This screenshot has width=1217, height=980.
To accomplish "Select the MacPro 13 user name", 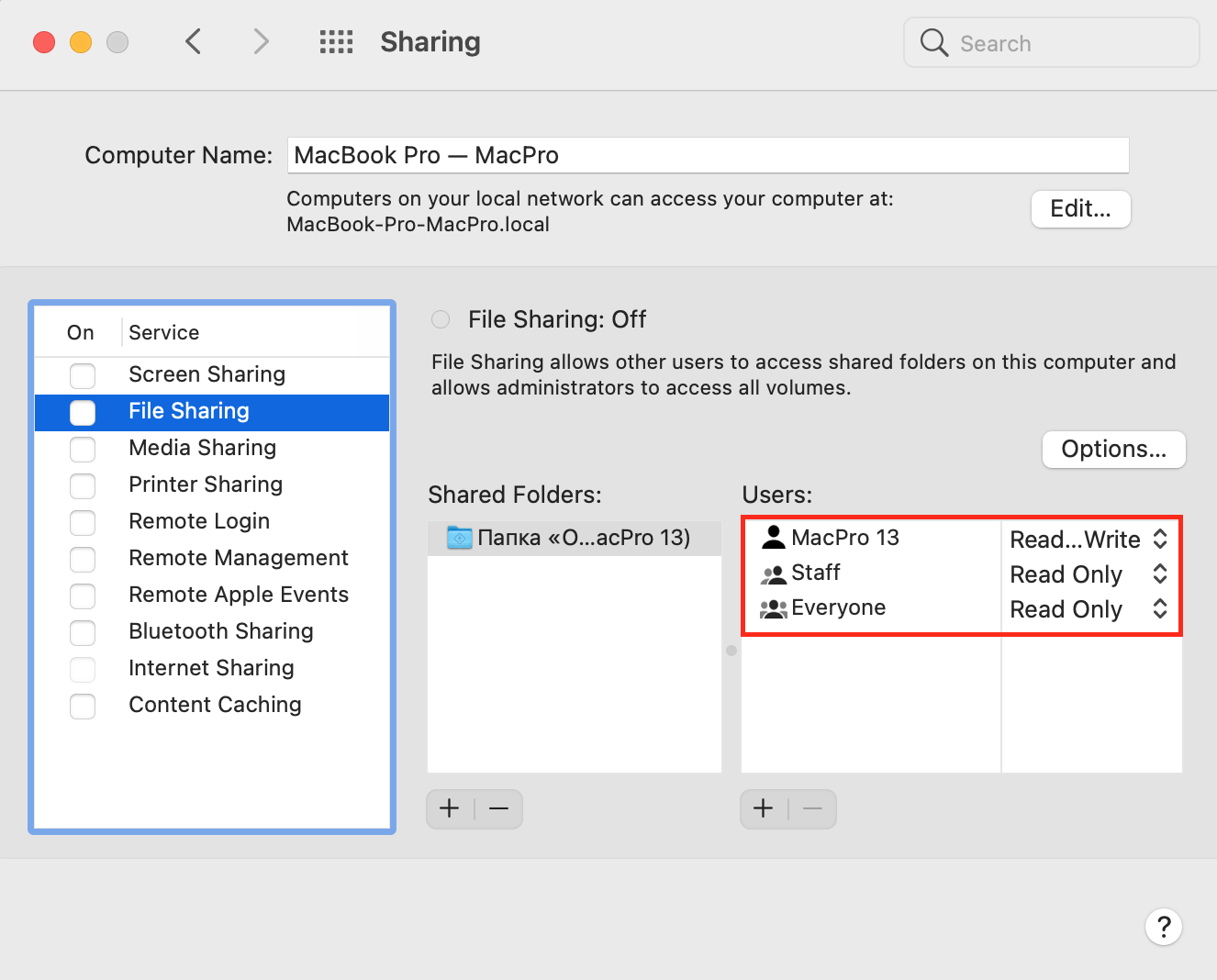I will click(x=845, y=538).
